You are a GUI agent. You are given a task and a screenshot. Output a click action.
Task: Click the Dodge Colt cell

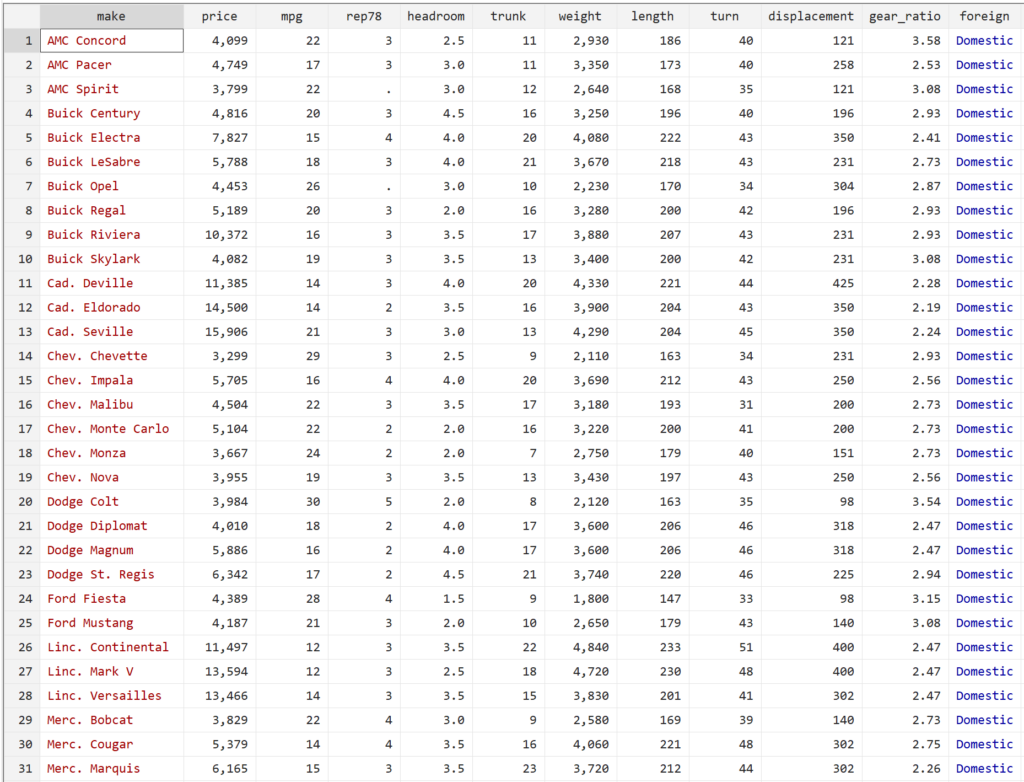pyautogui.click(x=112, y=502)
